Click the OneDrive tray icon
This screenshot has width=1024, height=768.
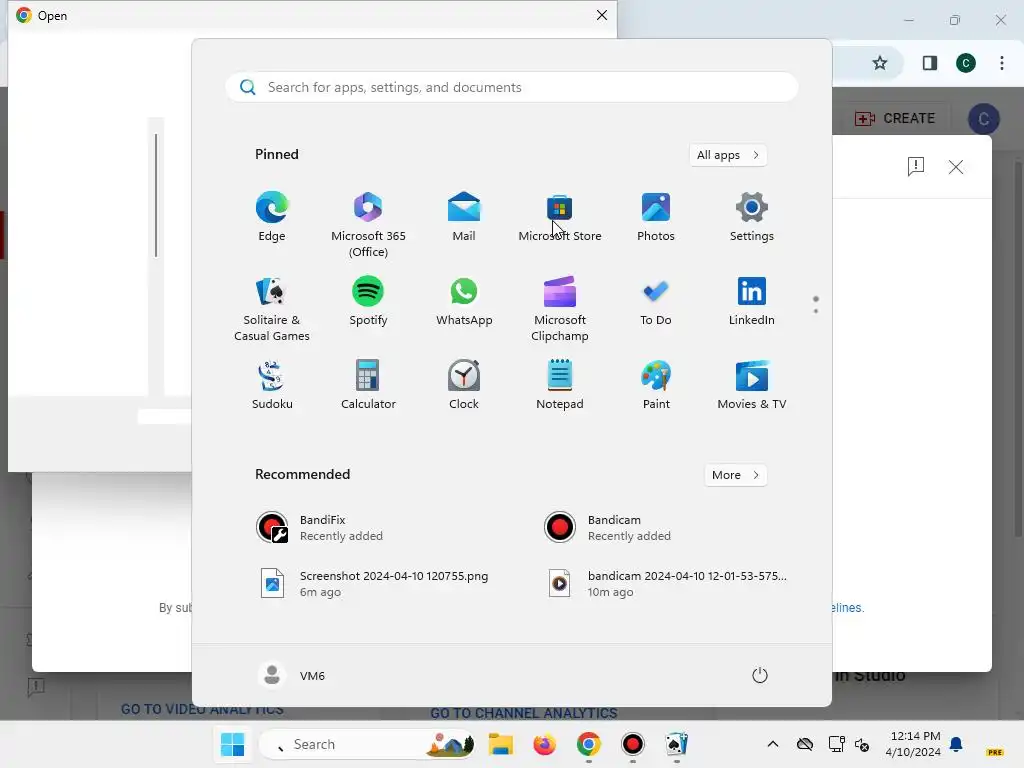coord(805,744)
